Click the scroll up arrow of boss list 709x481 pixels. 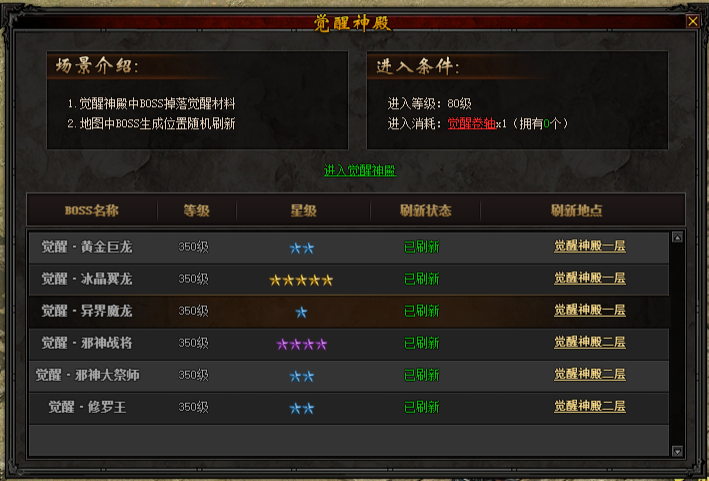pos(677,237)
